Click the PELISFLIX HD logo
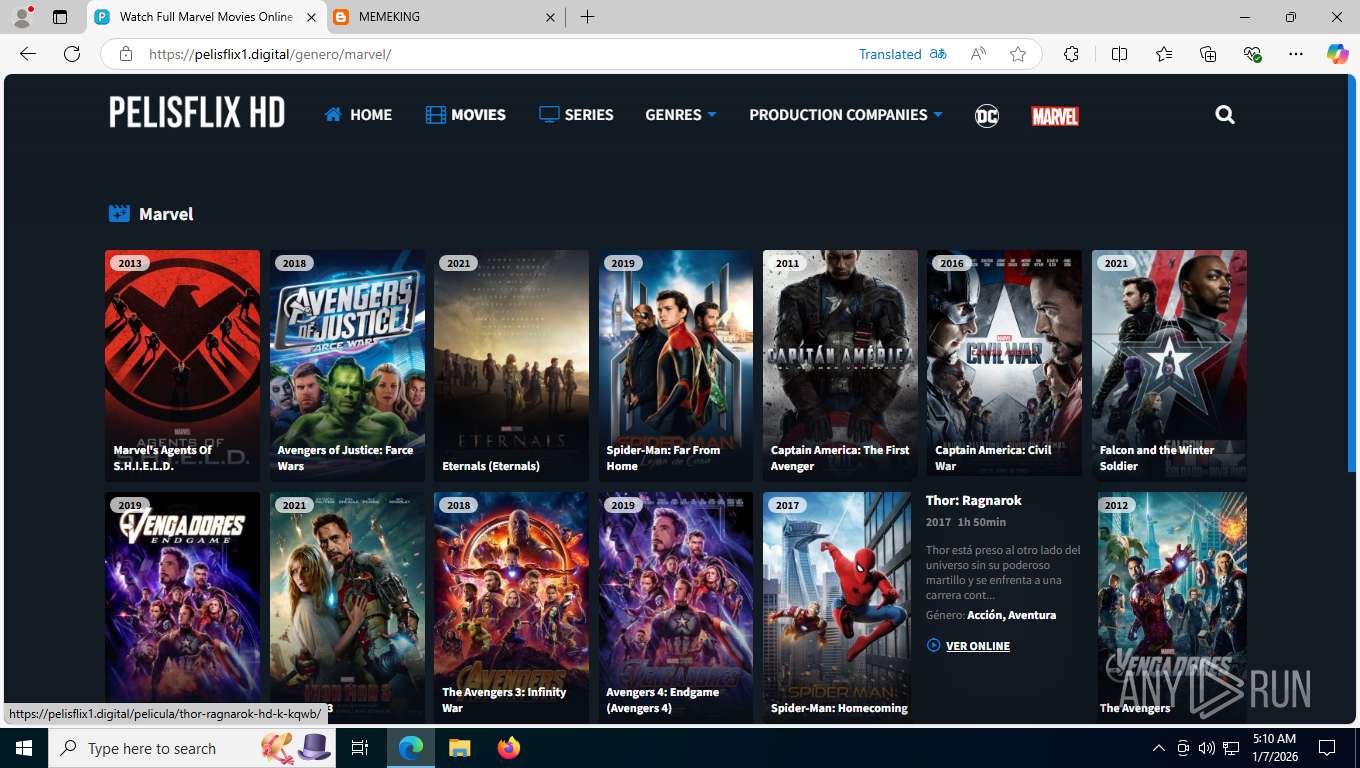Screen dimensions: 1360x768 (197, 113)
